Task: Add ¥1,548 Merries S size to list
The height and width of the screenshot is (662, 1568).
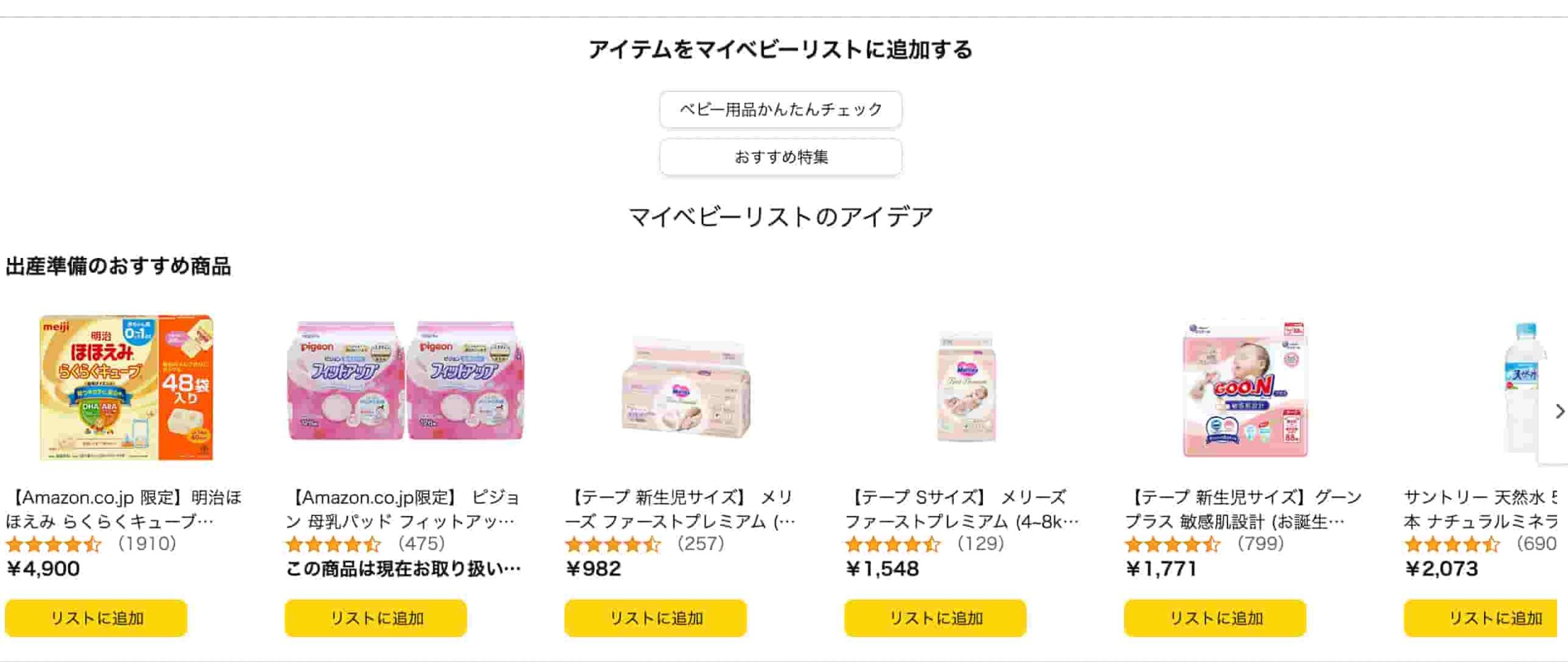Action: pyautogui.click(x=935, y=618)
